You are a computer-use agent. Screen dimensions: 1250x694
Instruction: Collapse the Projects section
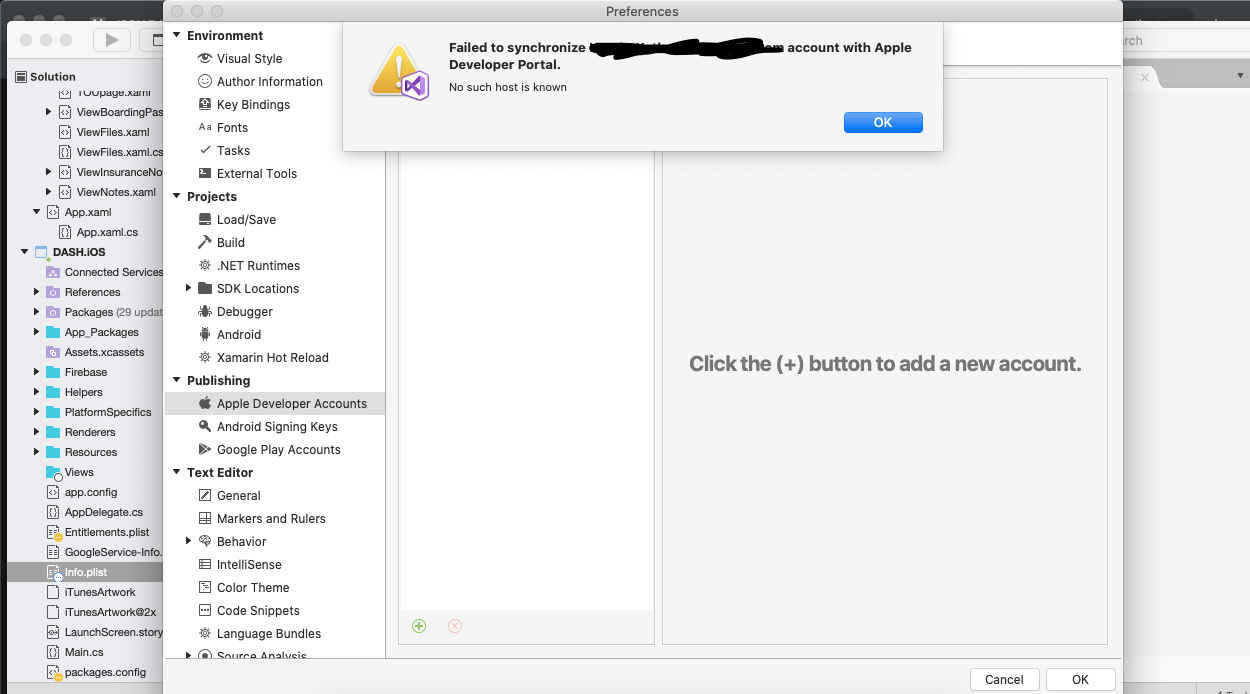click(x=177, y=197)
